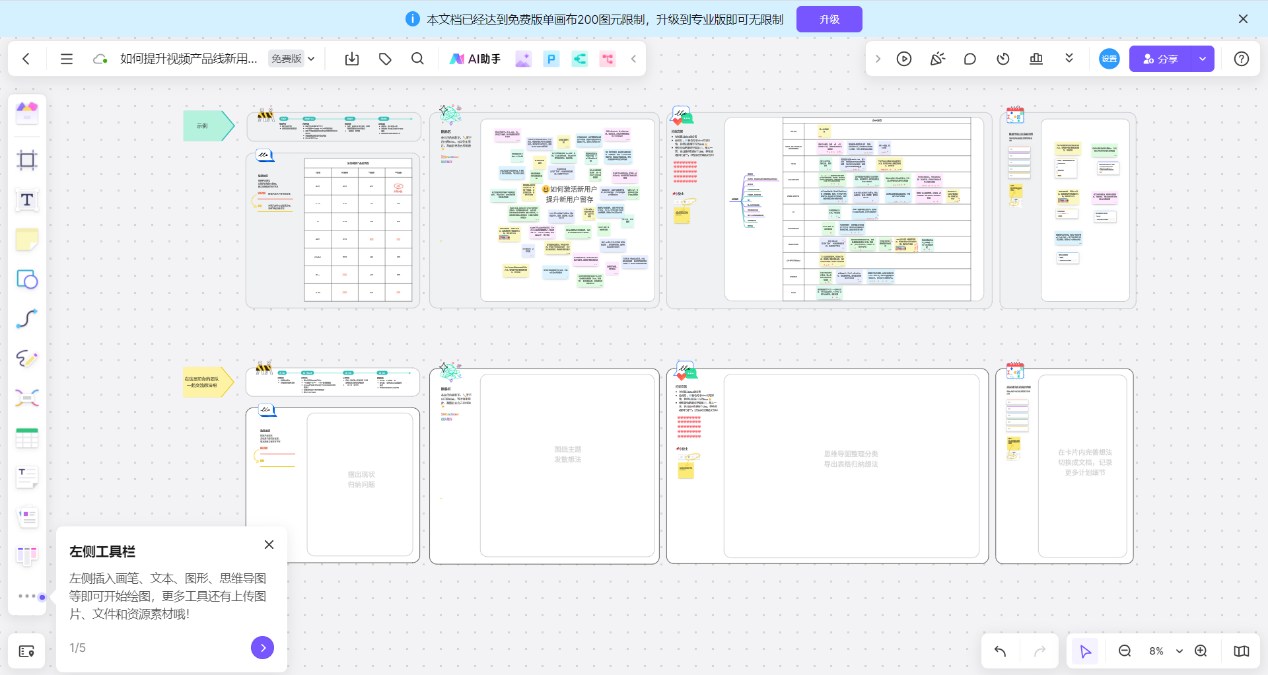The image size is (1268, 675).
Task: Select the Shapes tool
Action: [x=27, y=279]
